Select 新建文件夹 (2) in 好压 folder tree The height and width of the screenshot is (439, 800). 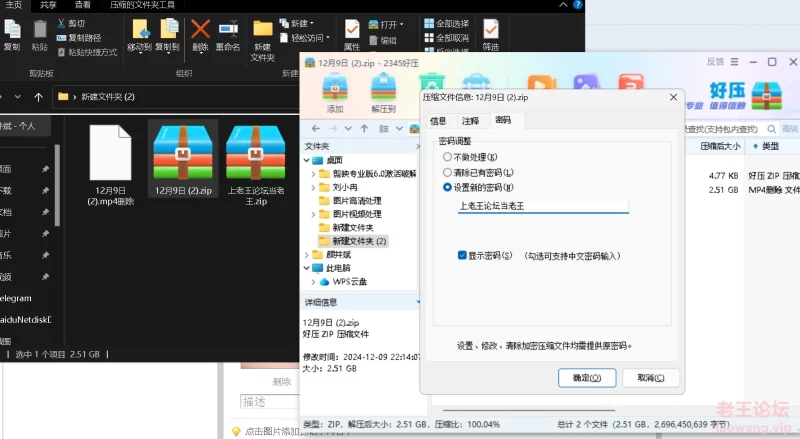pos(353,241)
